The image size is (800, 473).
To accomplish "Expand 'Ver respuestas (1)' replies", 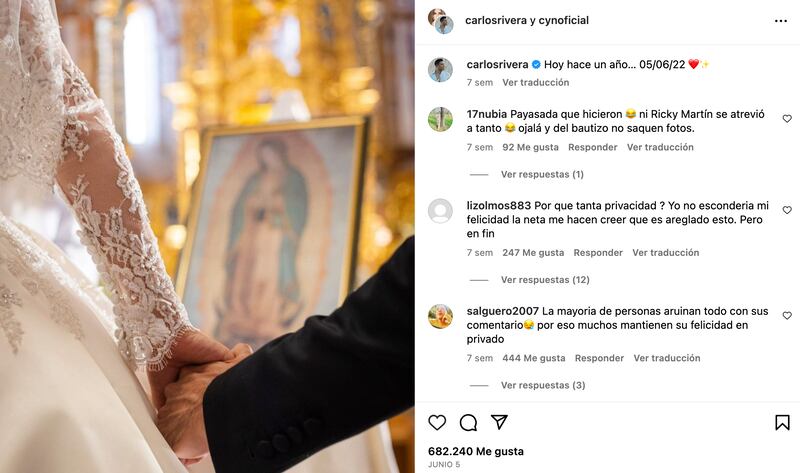I will click(x=542, y=174).
